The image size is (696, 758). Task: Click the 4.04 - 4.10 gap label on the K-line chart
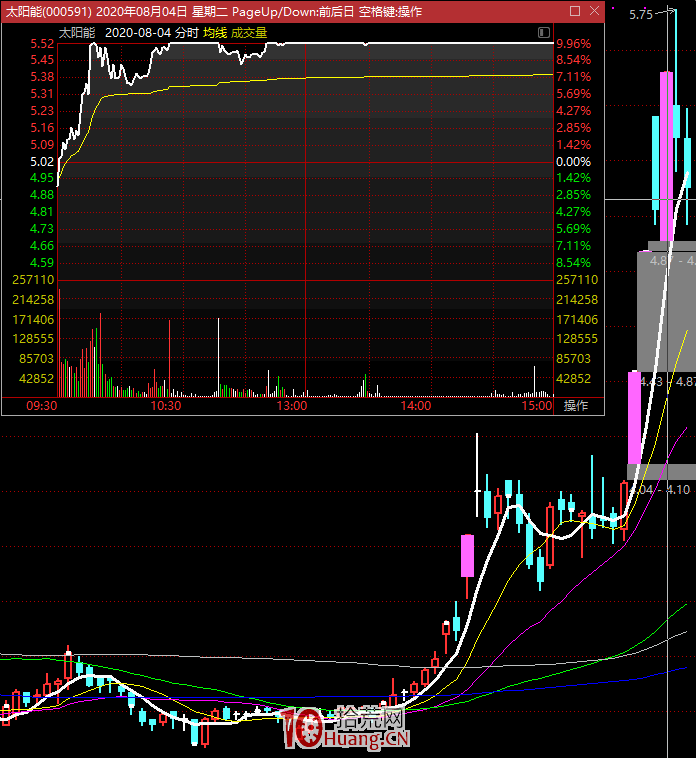[660, 490]
